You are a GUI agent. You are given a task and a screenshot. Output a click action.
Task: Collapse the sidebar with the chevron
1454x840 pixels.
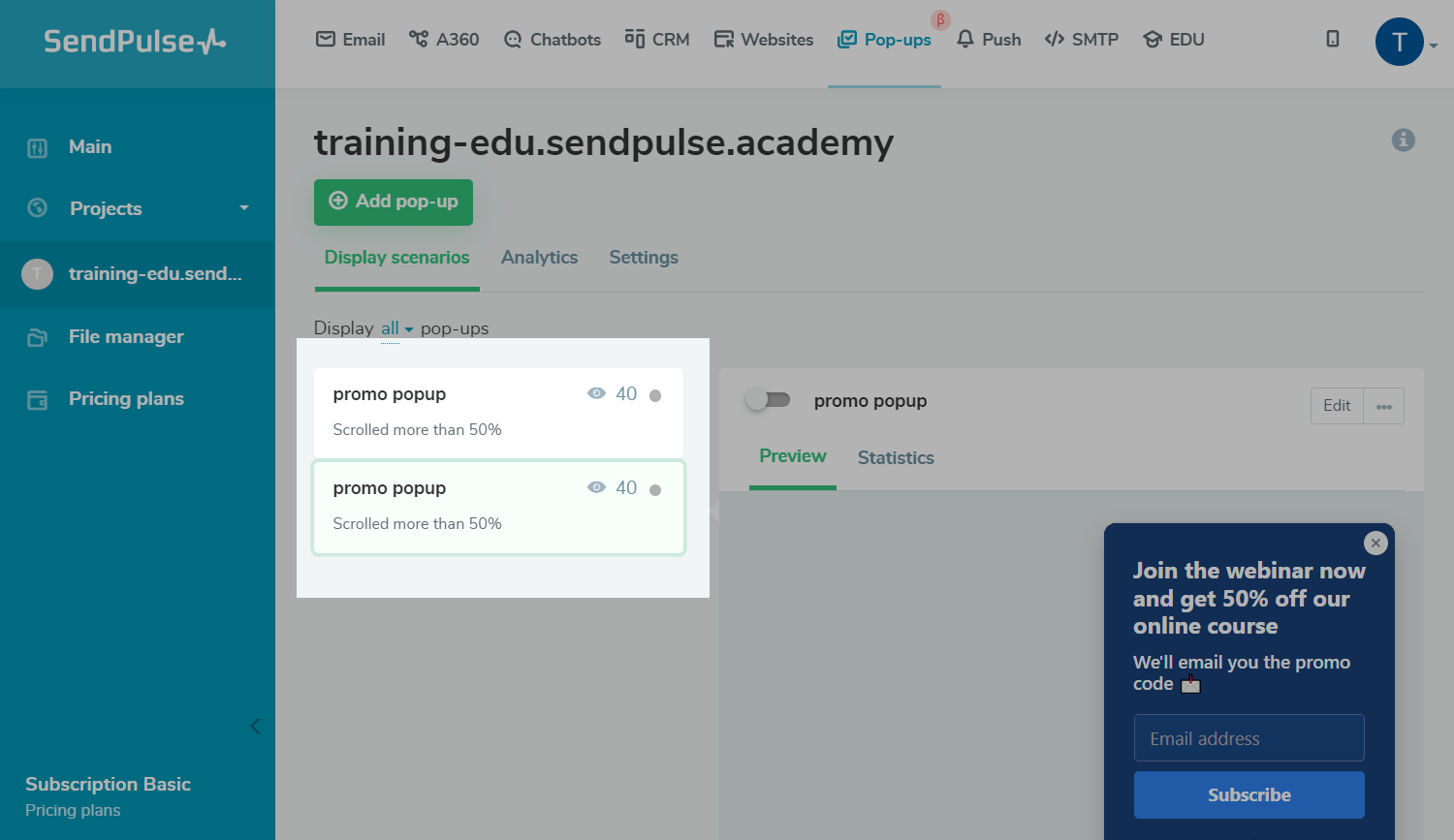255,726
